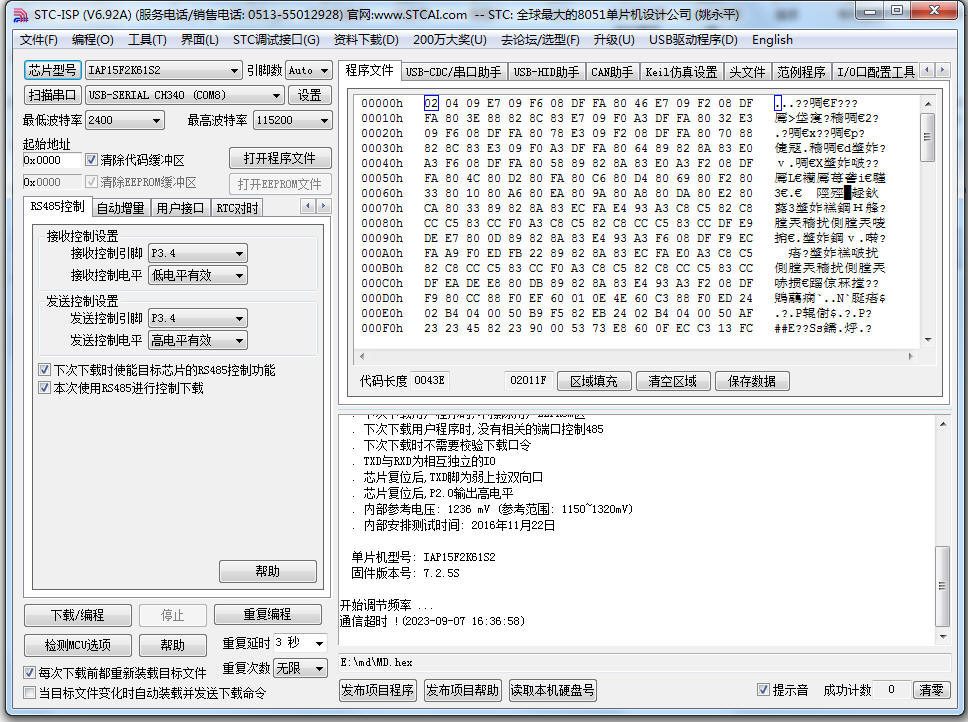Click the STC-ISP application icon in title bar
The width and height of the screenshot is (968, 722).
[x=20, y=14]
